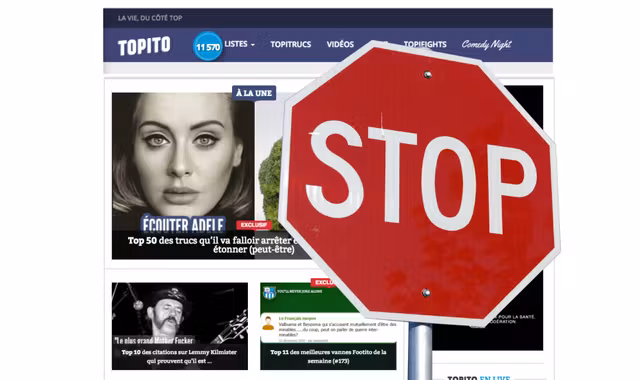Open 'Top 10 des citations sur Lemmy Kilmister' headline
The image size is (640, 380).
pos(179,356)
